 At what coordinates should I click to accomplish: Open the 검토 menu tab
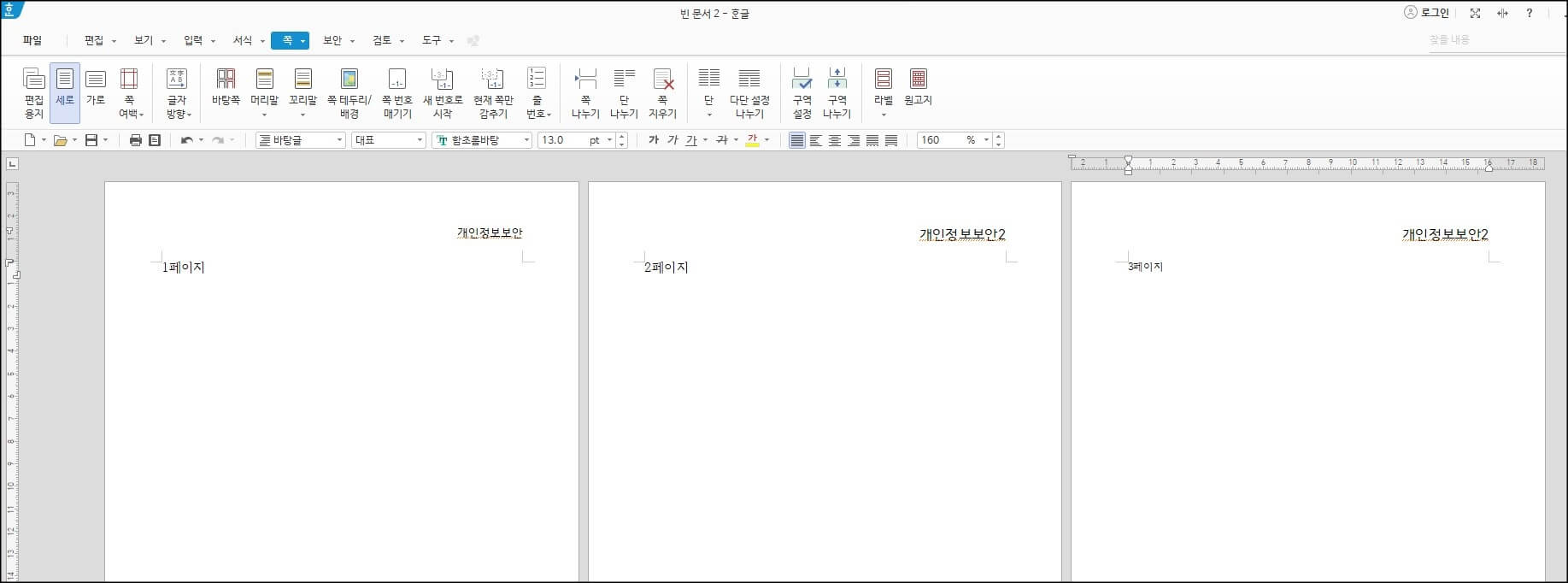[382, 40]
